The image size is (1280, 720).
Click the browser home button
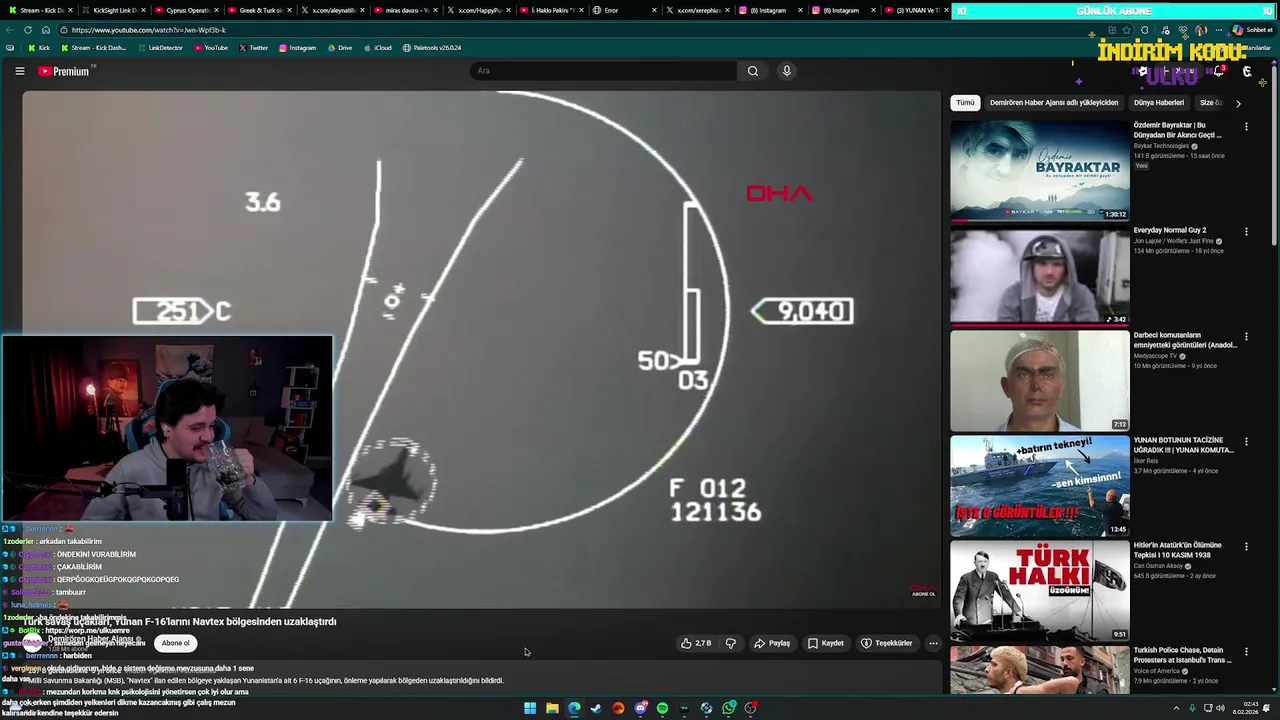tap(45, 30)
